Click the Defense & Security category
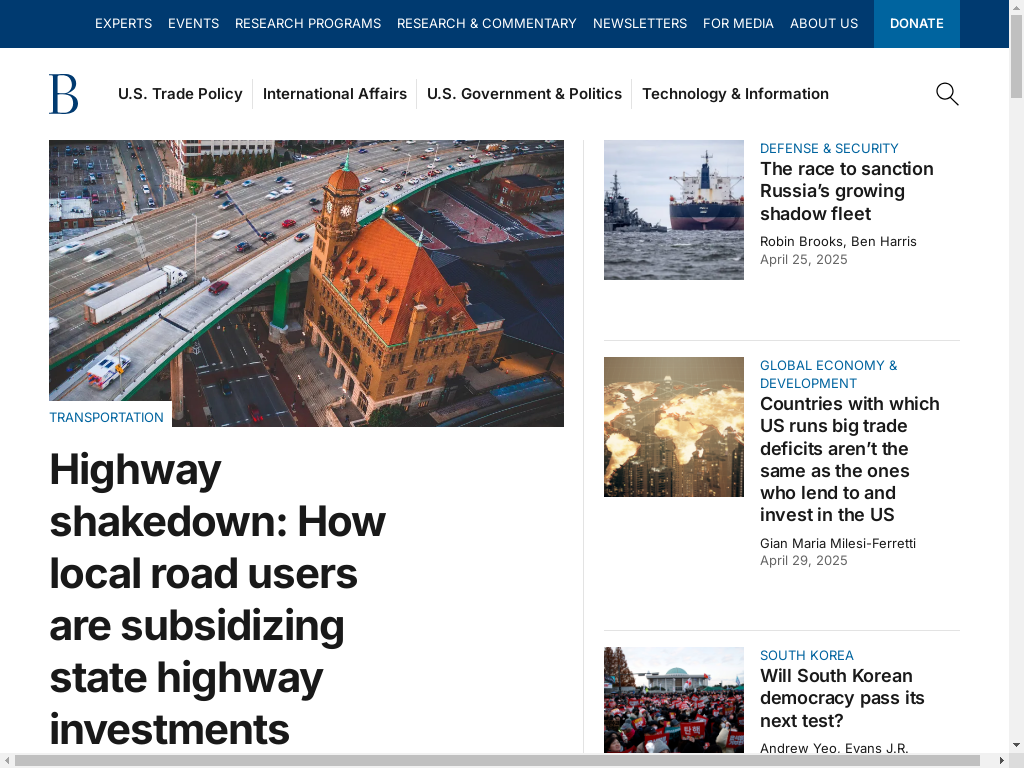Image resolution: width=1024 pixels, height=768 pixels. [x=829, y=148]
